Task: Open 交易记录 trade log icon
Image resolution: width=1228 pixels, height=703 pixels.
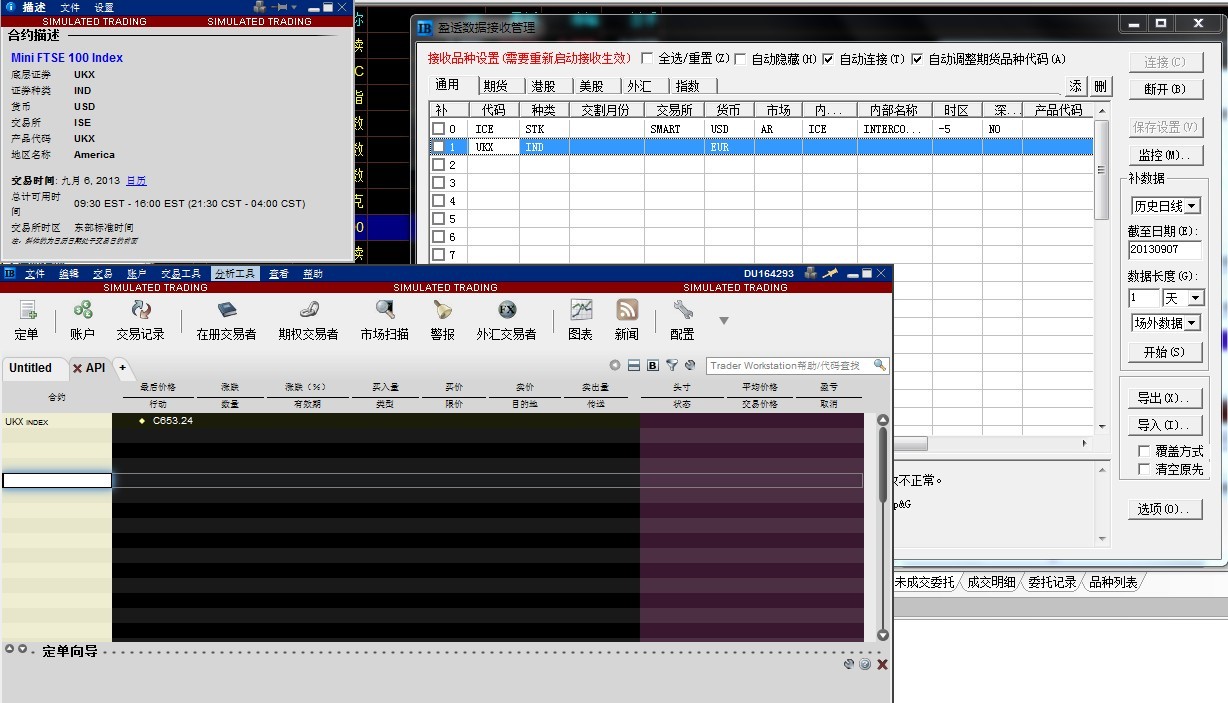Action: point(140,319)
